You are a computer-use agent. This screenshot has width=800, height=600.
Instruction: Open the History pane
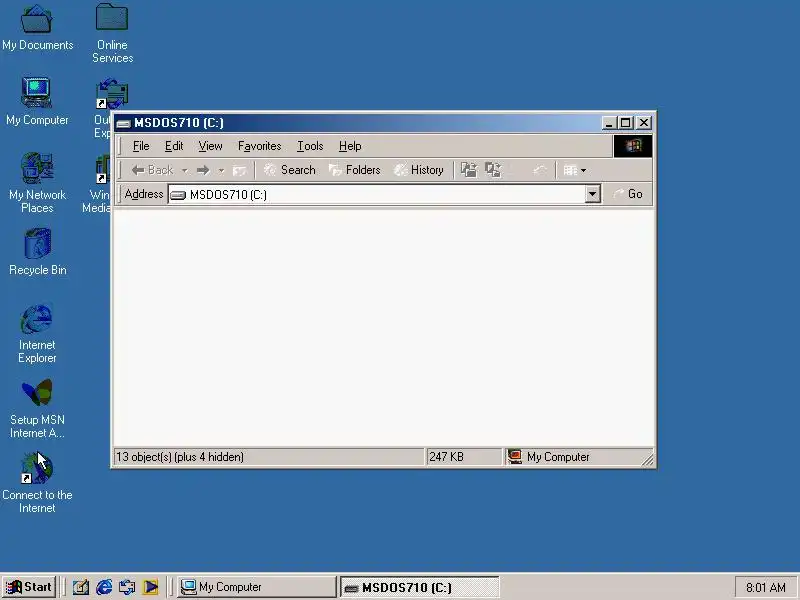(x=419, y=170)
